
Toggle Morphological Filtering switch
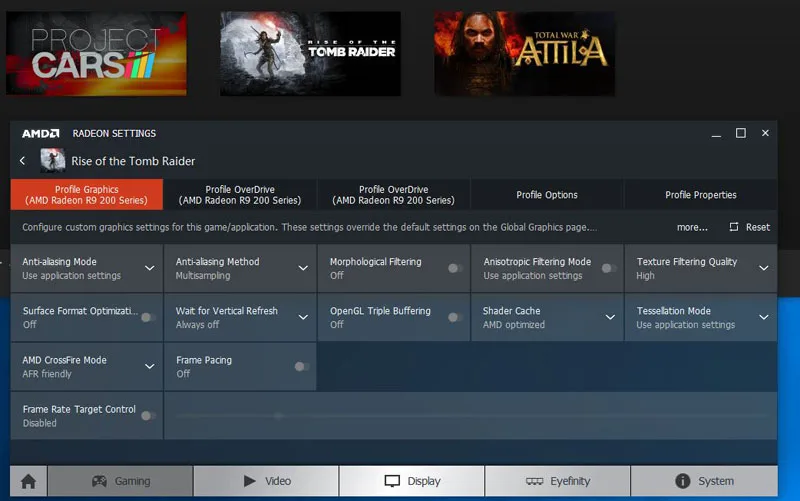click(455, 268)
